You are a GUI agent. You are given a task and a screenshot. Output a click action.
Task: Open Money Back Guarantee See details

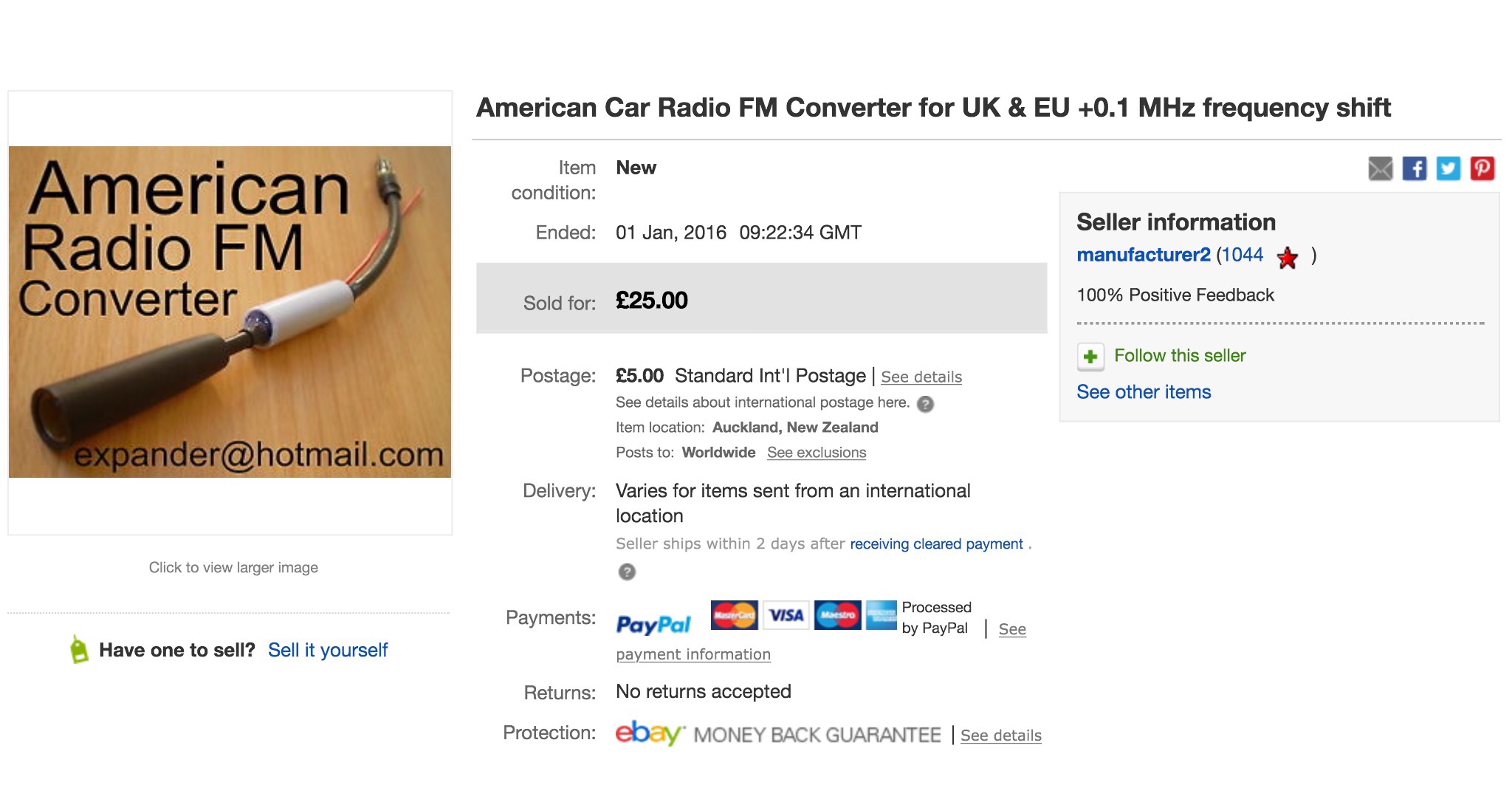click(1000, 736)
